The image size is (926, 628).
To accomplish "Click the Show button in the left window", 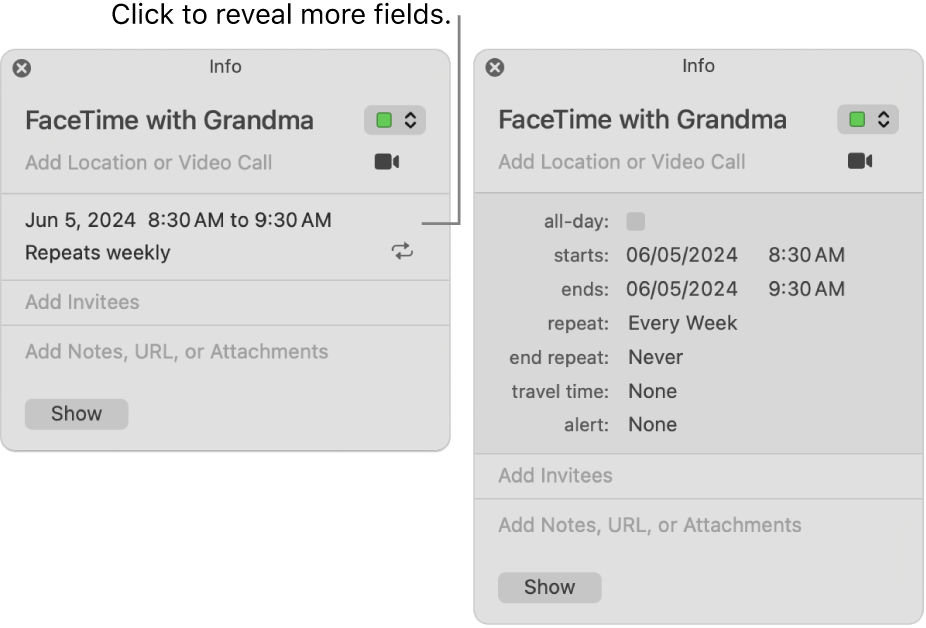I will point(76,413).
